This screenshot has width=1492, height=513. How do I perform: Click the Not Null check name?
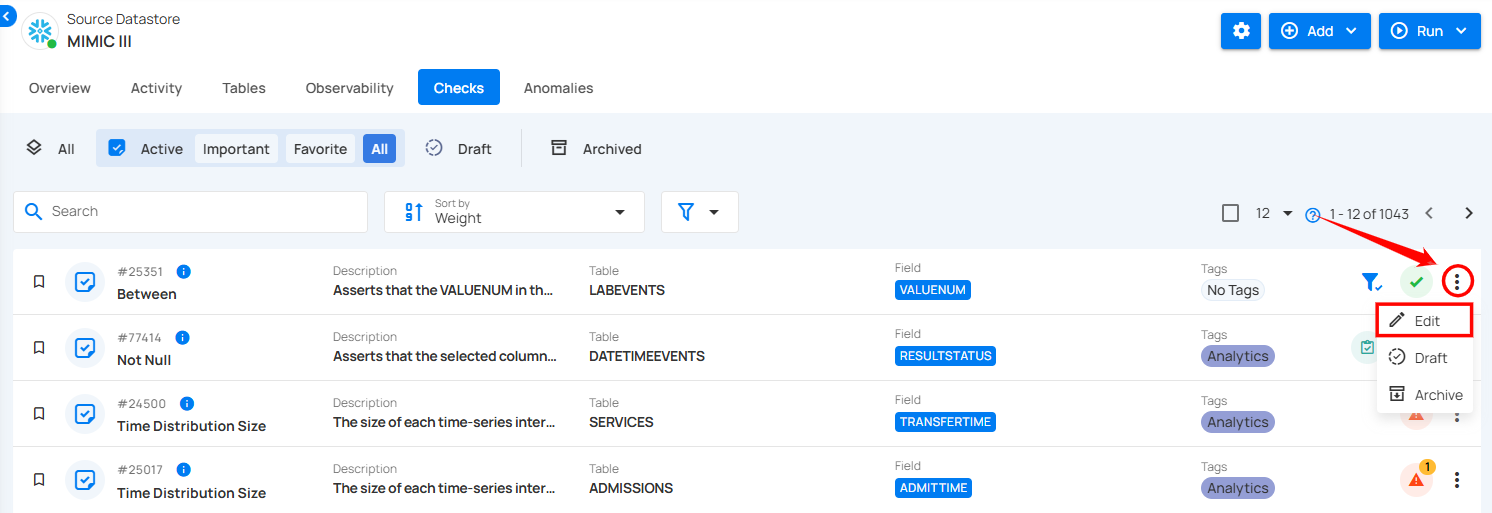tap(144, 360)
